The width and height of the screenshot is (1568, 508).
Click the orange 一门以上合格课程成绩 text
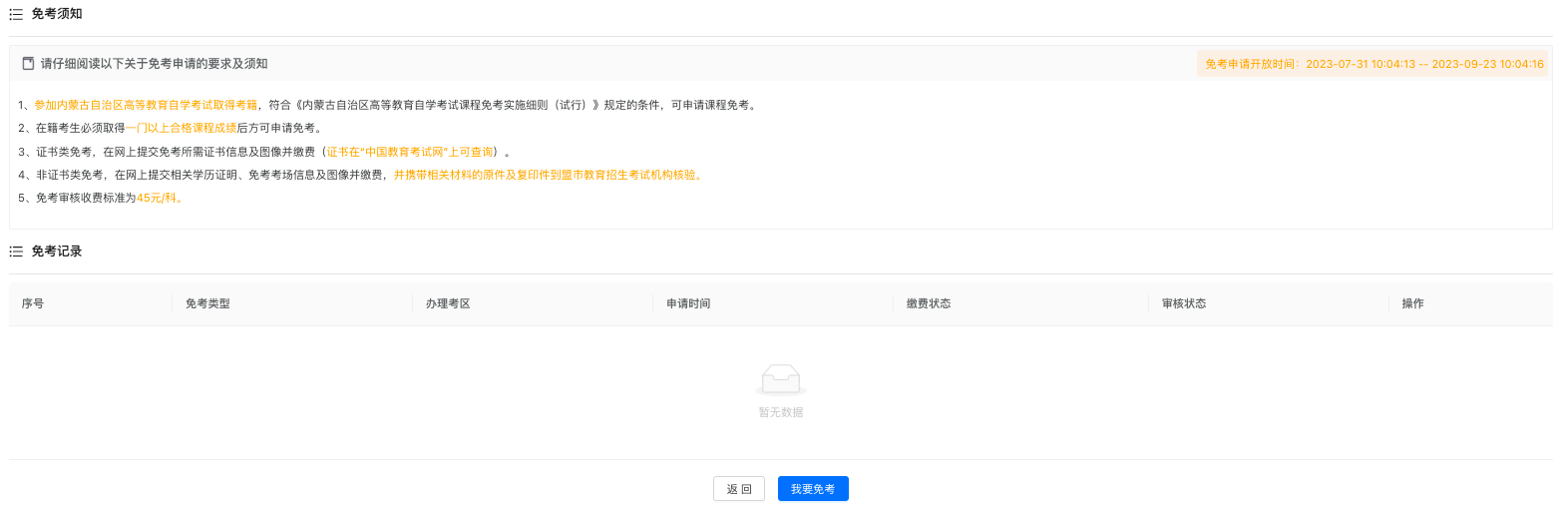coord(181,128)
